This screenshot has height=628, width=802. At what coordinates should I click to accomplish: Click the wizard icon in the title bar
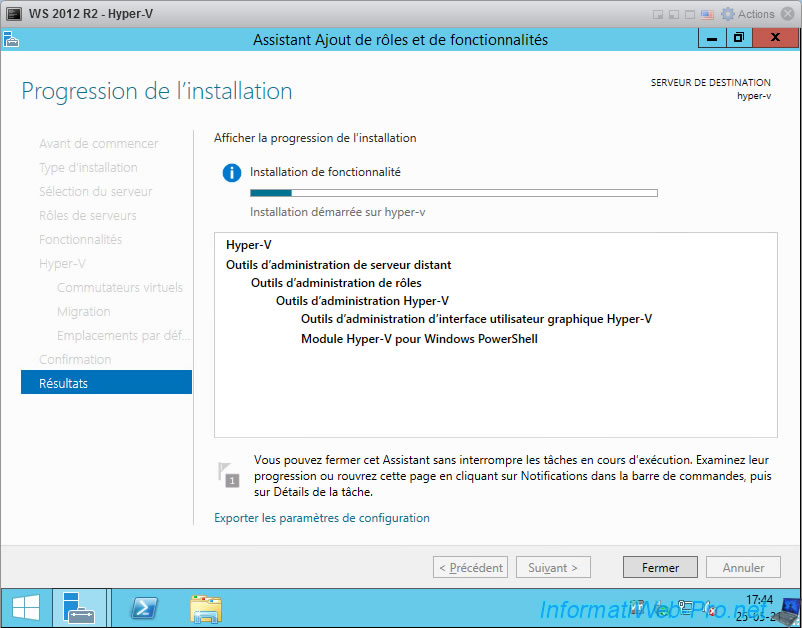pyautogui.click(x=11, y=39)
